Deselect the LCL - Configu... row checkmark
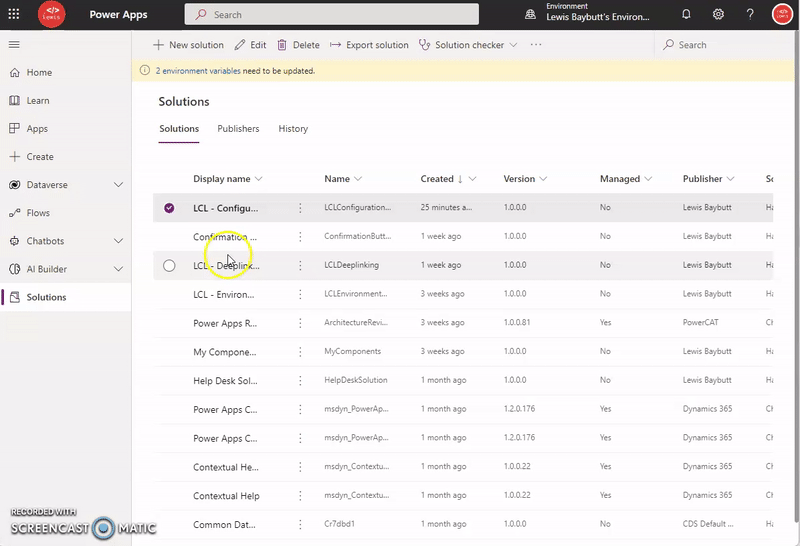This screenshot has height=546, width=800. pos(169,208)
